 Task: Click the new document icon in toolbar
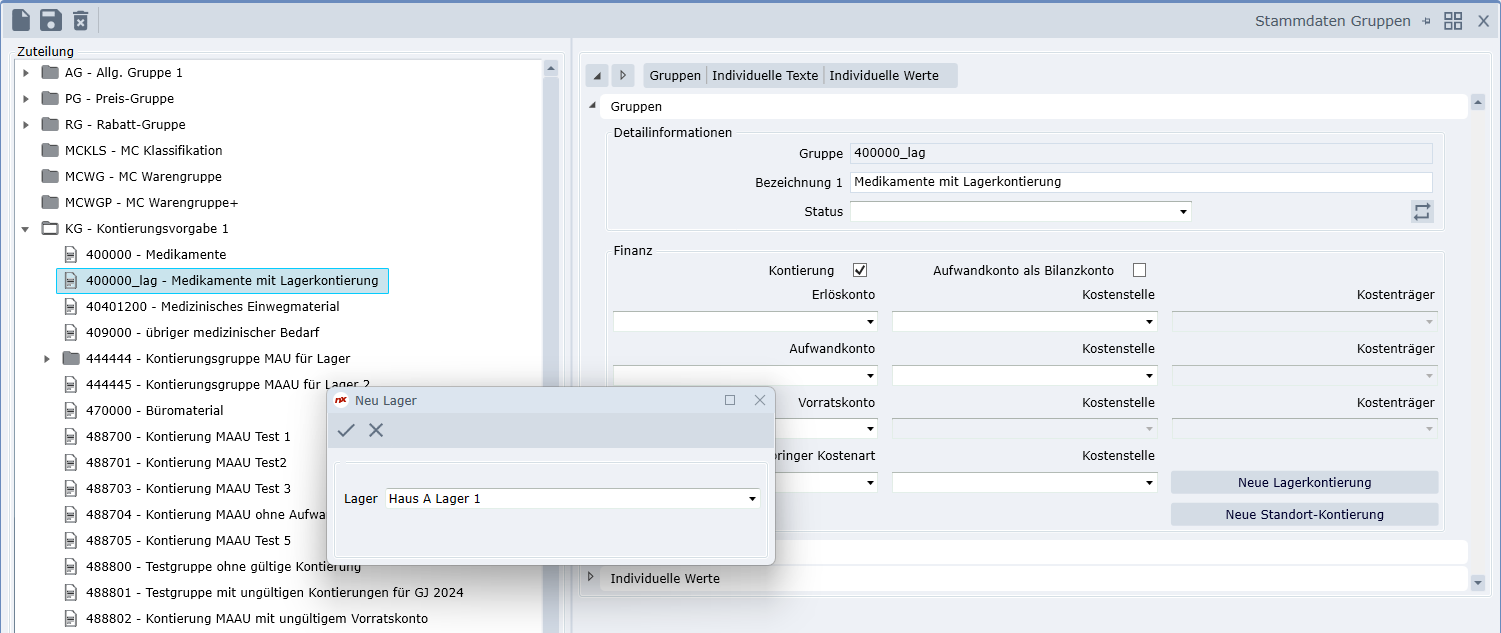(x=21, y=20)
